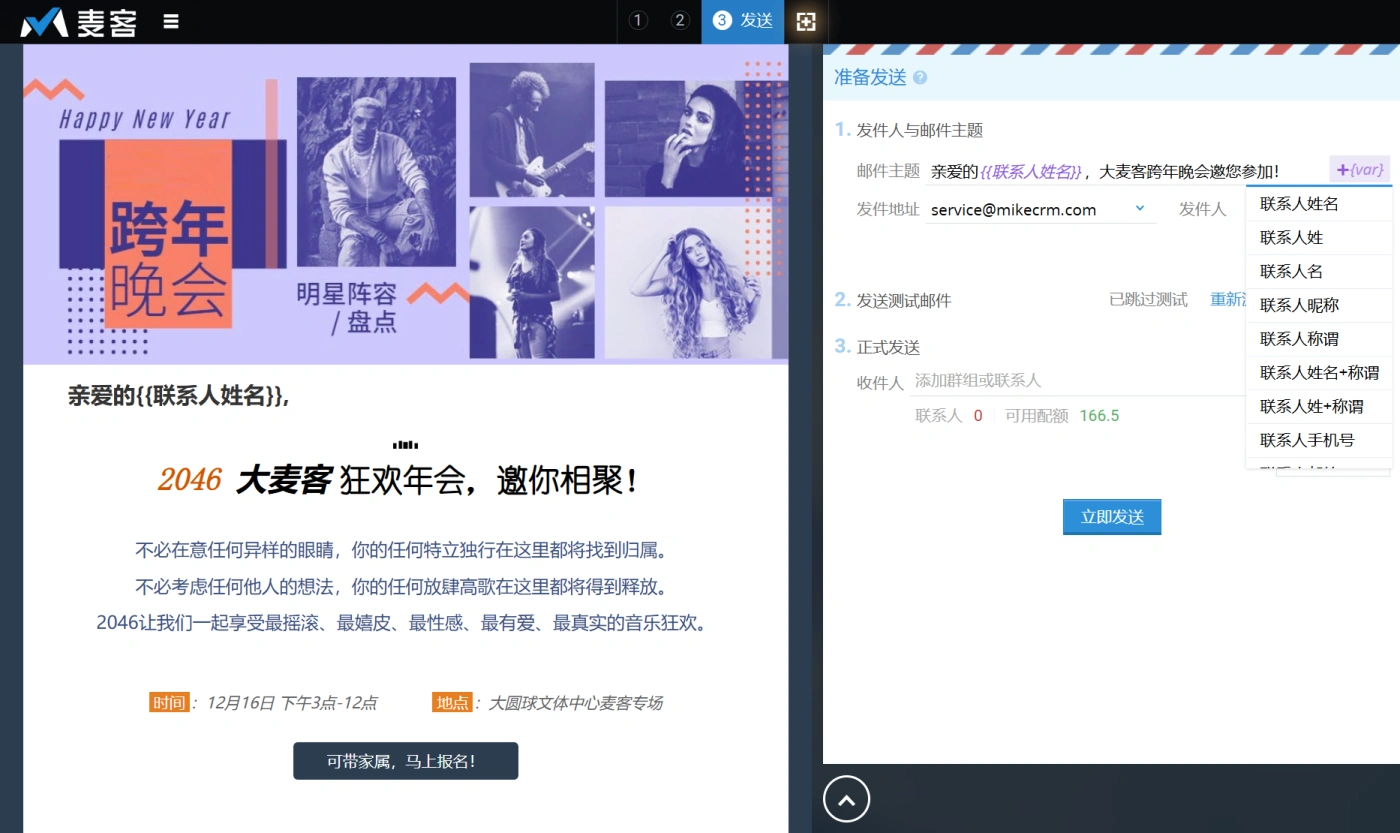Click the available quota value 166.5
Image resolution: width=1400 pixels, height=833 pixels.
(x=1099, y=416)
